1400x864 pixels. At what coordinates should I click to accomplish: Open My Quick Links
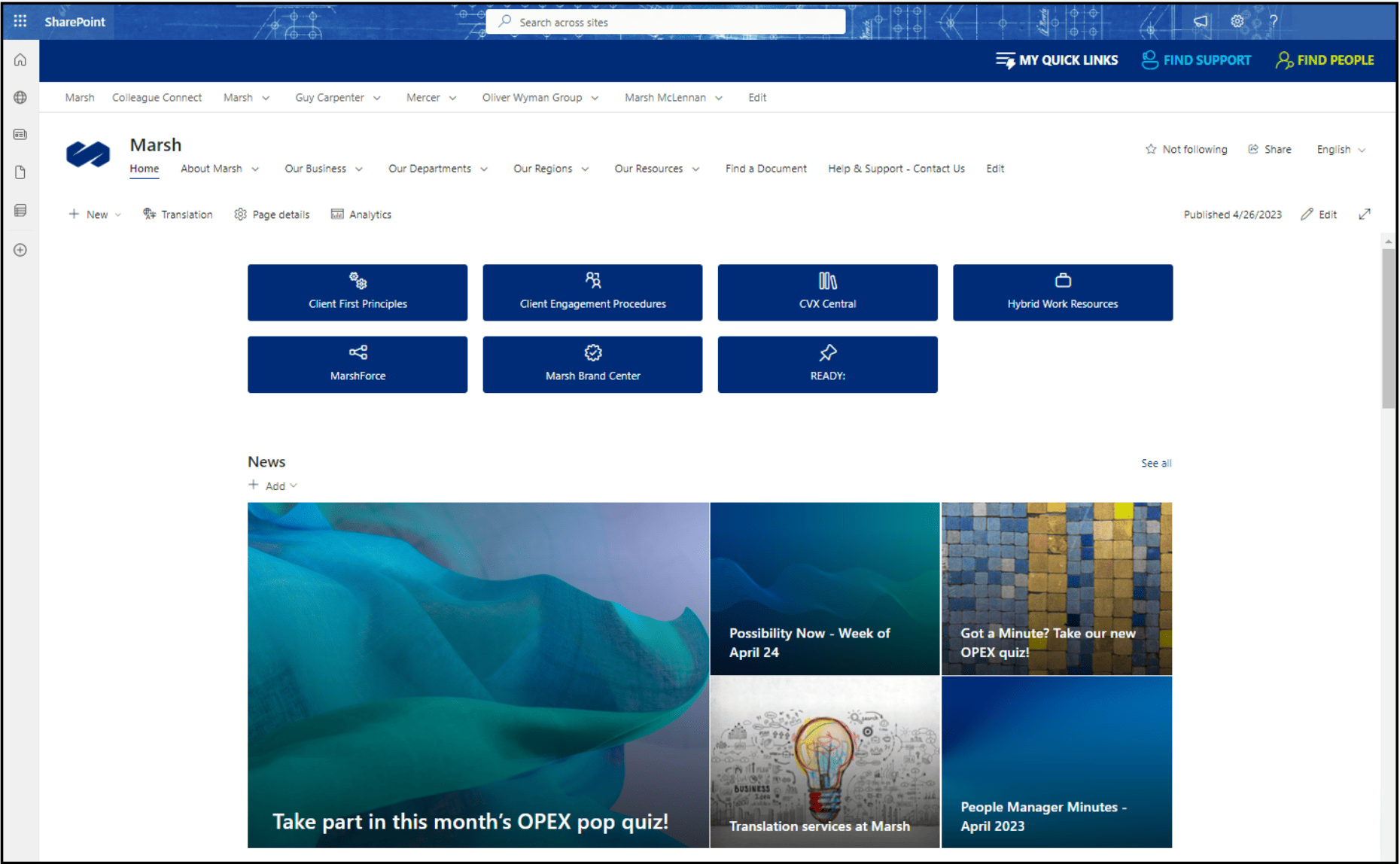1057,60
